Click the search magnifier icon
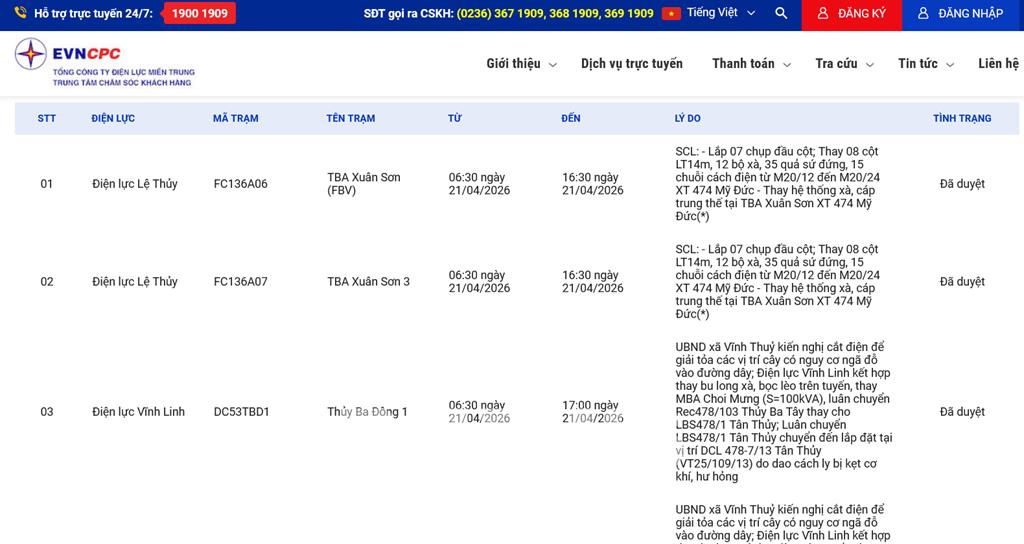 [x=781, y=14]
